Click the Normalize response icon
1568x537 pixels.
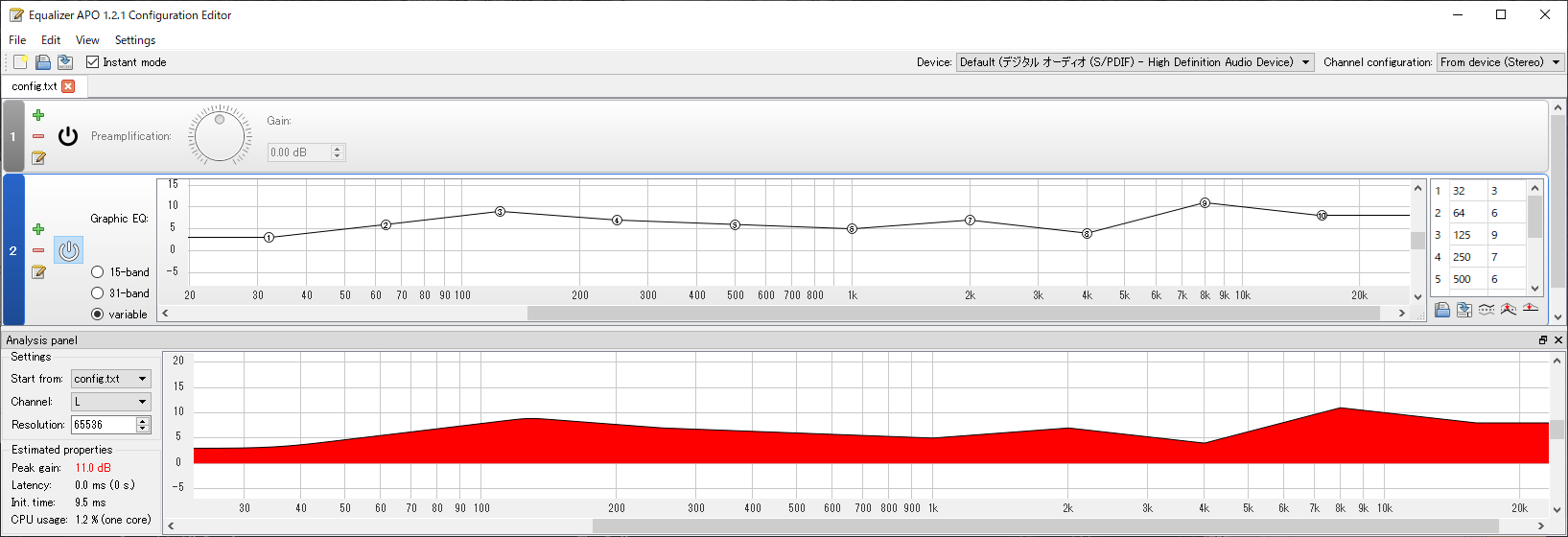[x=1509, y=310]
